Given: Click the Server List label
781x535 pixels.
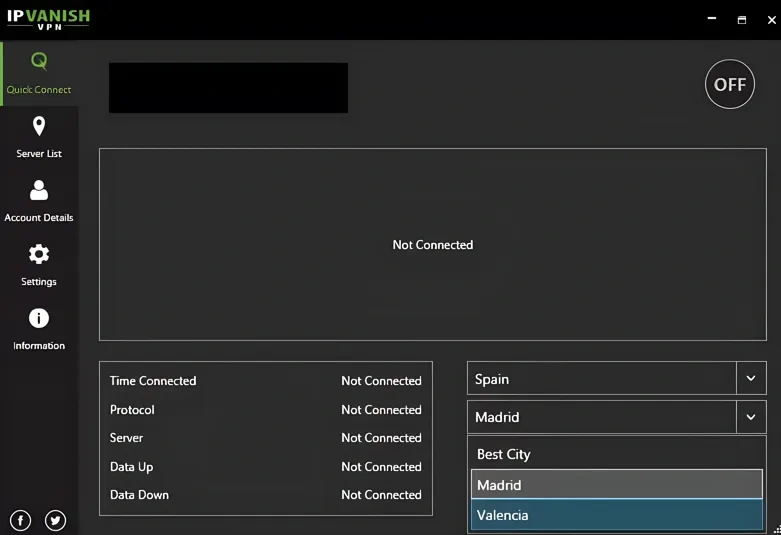Looking at the screenshot, I should click(x=39, y=153).
